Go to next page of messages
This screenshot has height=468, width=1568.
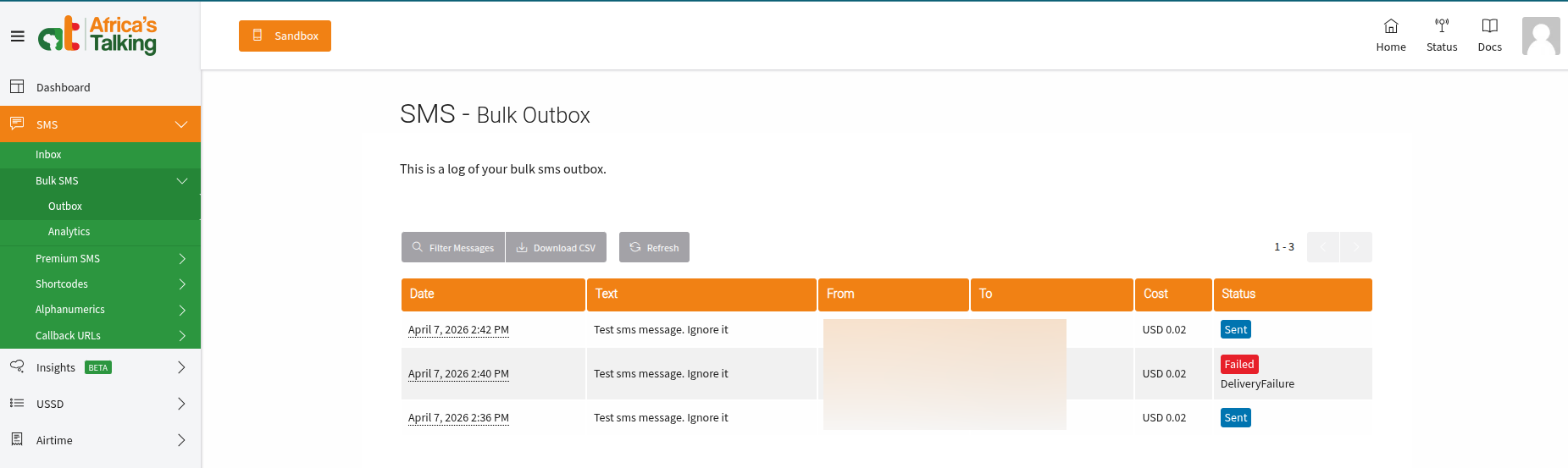coord(1355,247)
